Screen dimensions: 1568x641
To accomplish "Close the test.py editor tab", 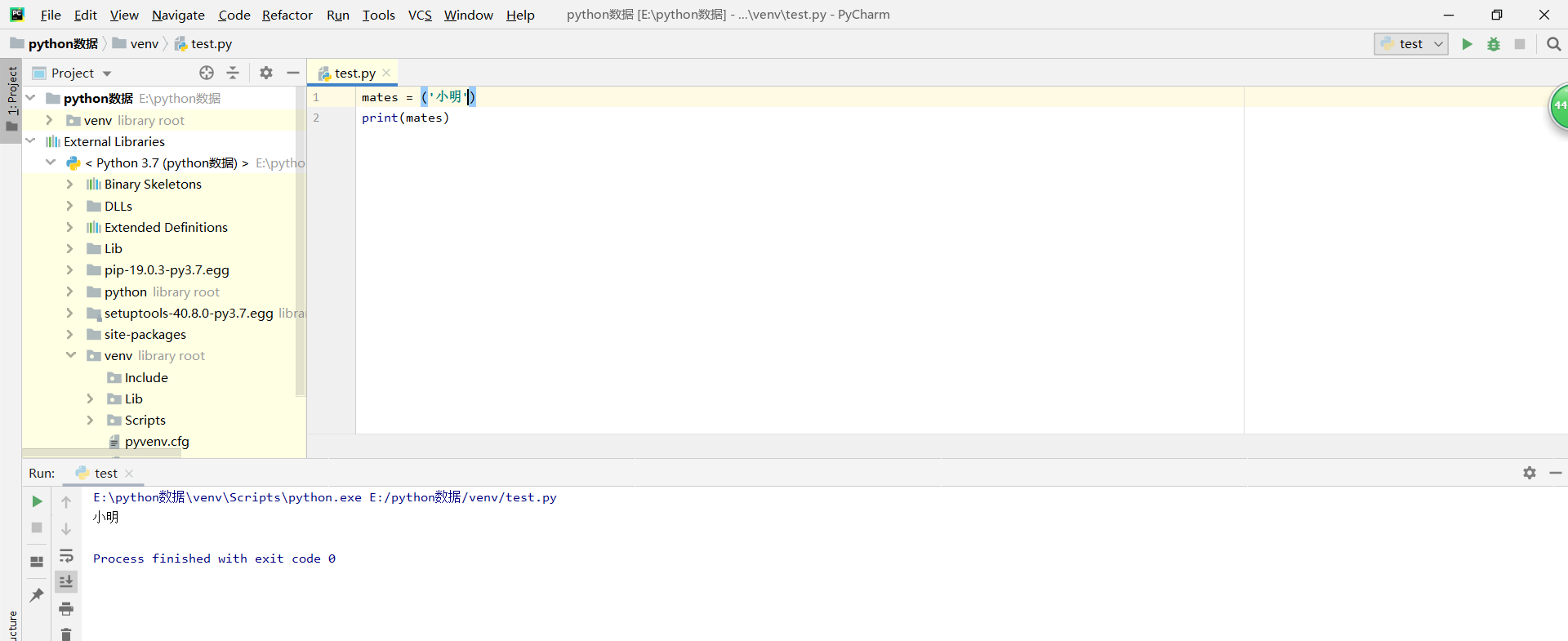I will click(386, 73).
